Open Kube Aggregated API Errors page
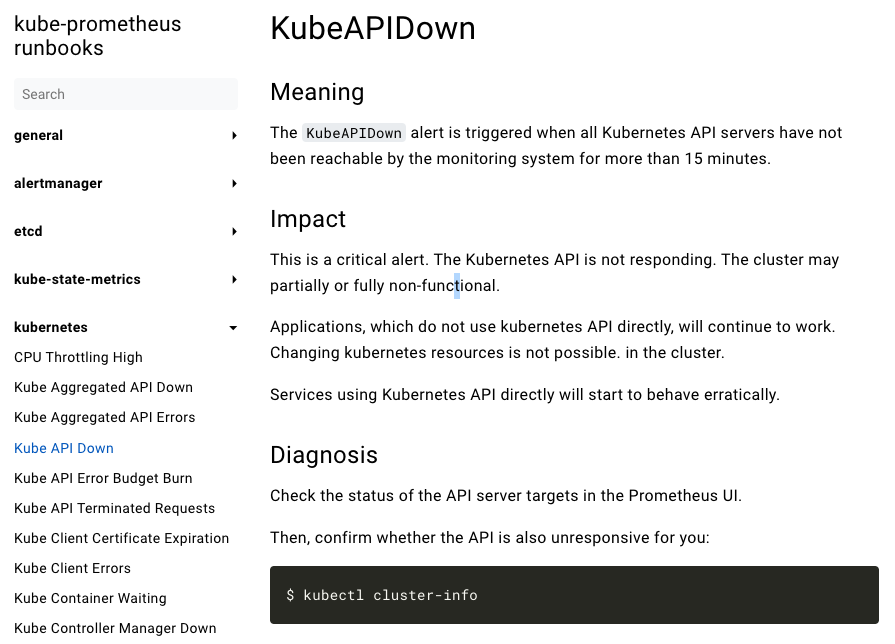 (104, 418)
